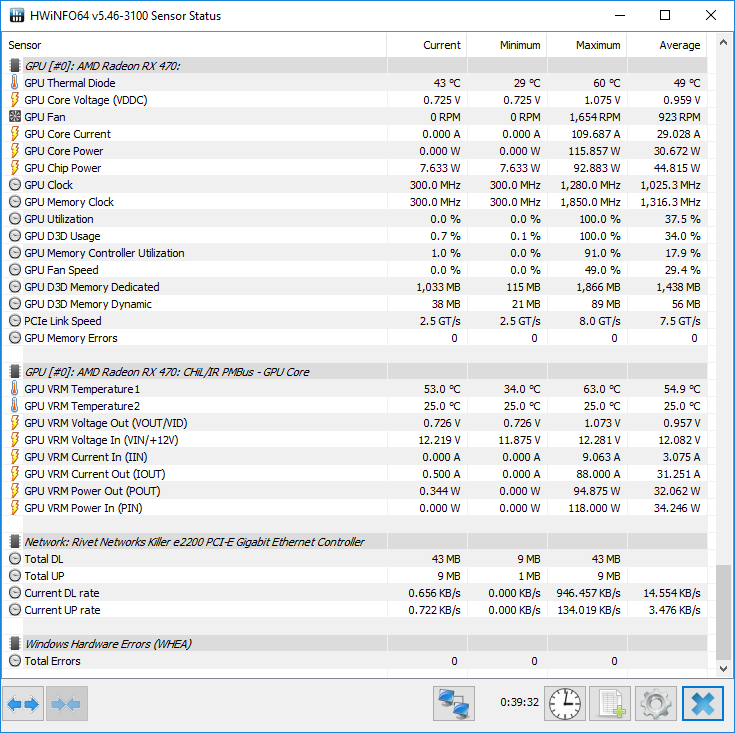The height and width of the screenshot is (733, 735).
Task: Click chip icon of CHiL/IR PMBus group
Action: tap(15, 372)
